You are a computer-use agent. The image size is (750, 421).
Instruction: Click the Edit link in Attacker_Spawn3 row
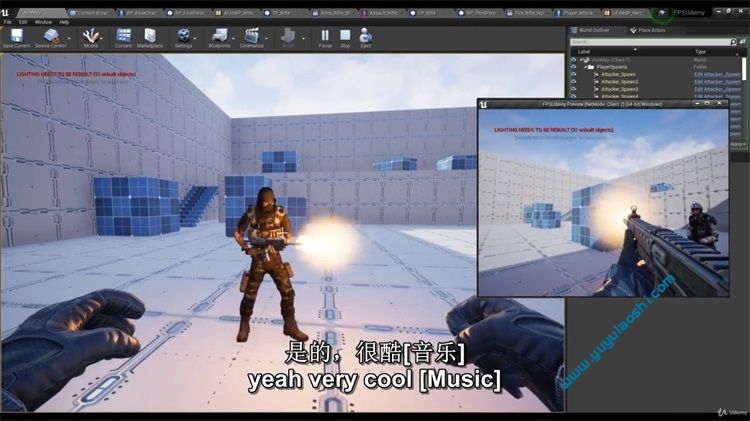coord(717,89)
